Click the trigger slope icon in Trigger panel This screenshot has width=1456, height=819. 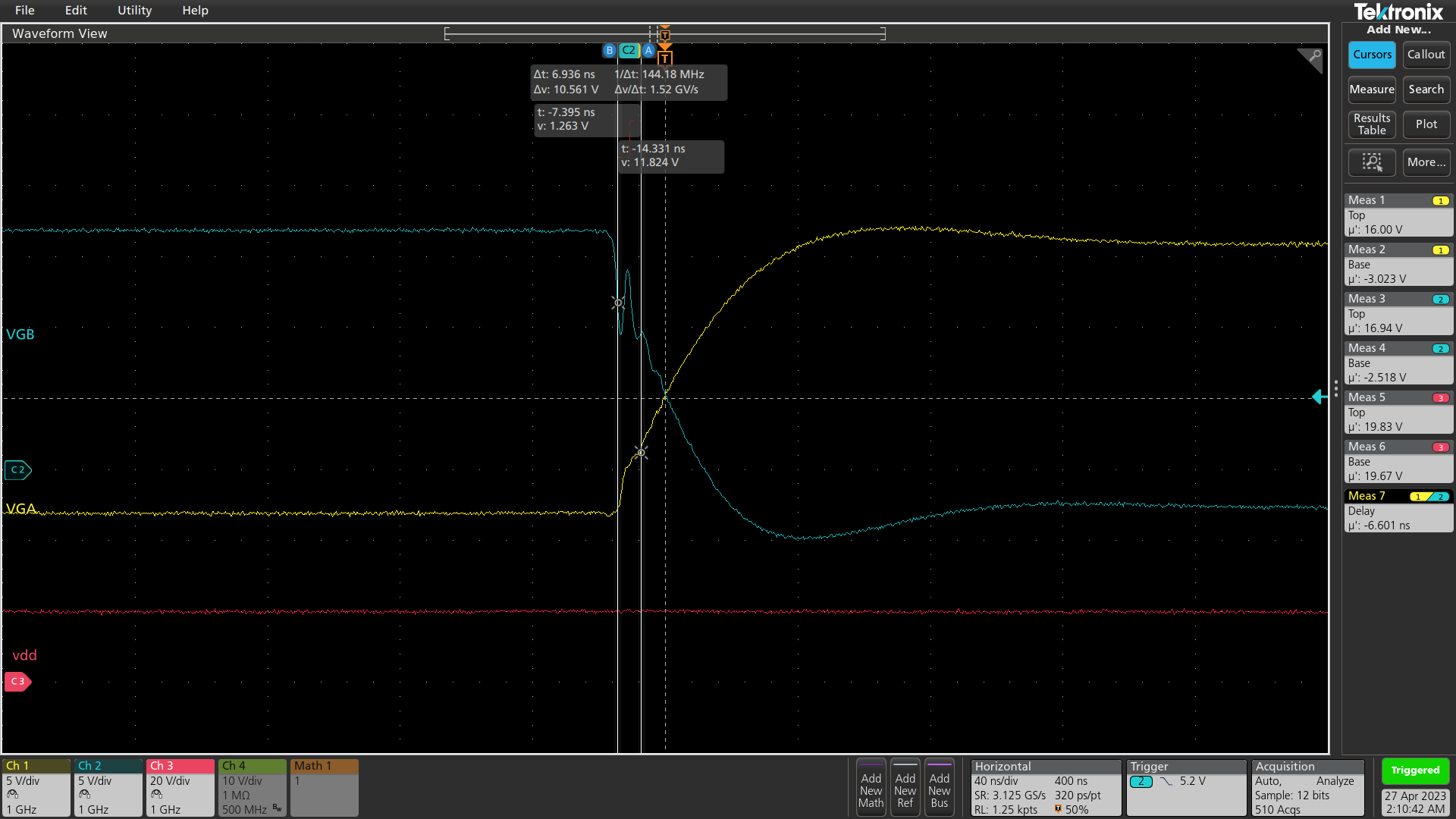(x=1166, y=780)
